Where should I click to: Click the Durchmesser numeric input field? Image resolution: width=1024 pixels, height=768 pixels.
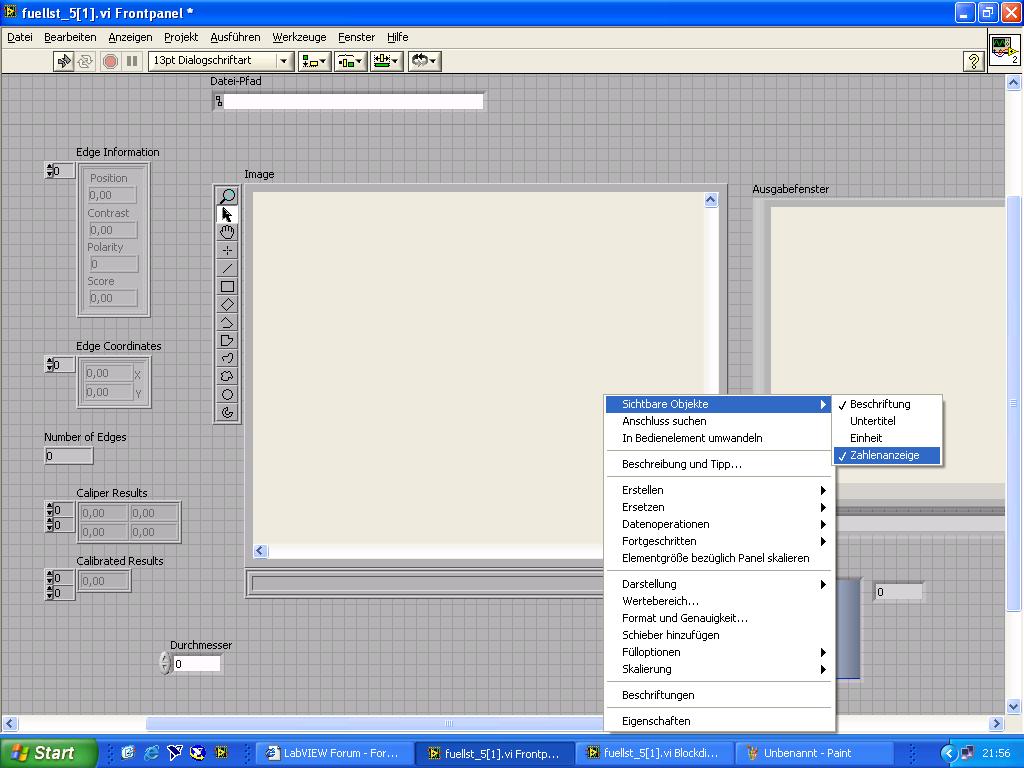coord(197,664)
